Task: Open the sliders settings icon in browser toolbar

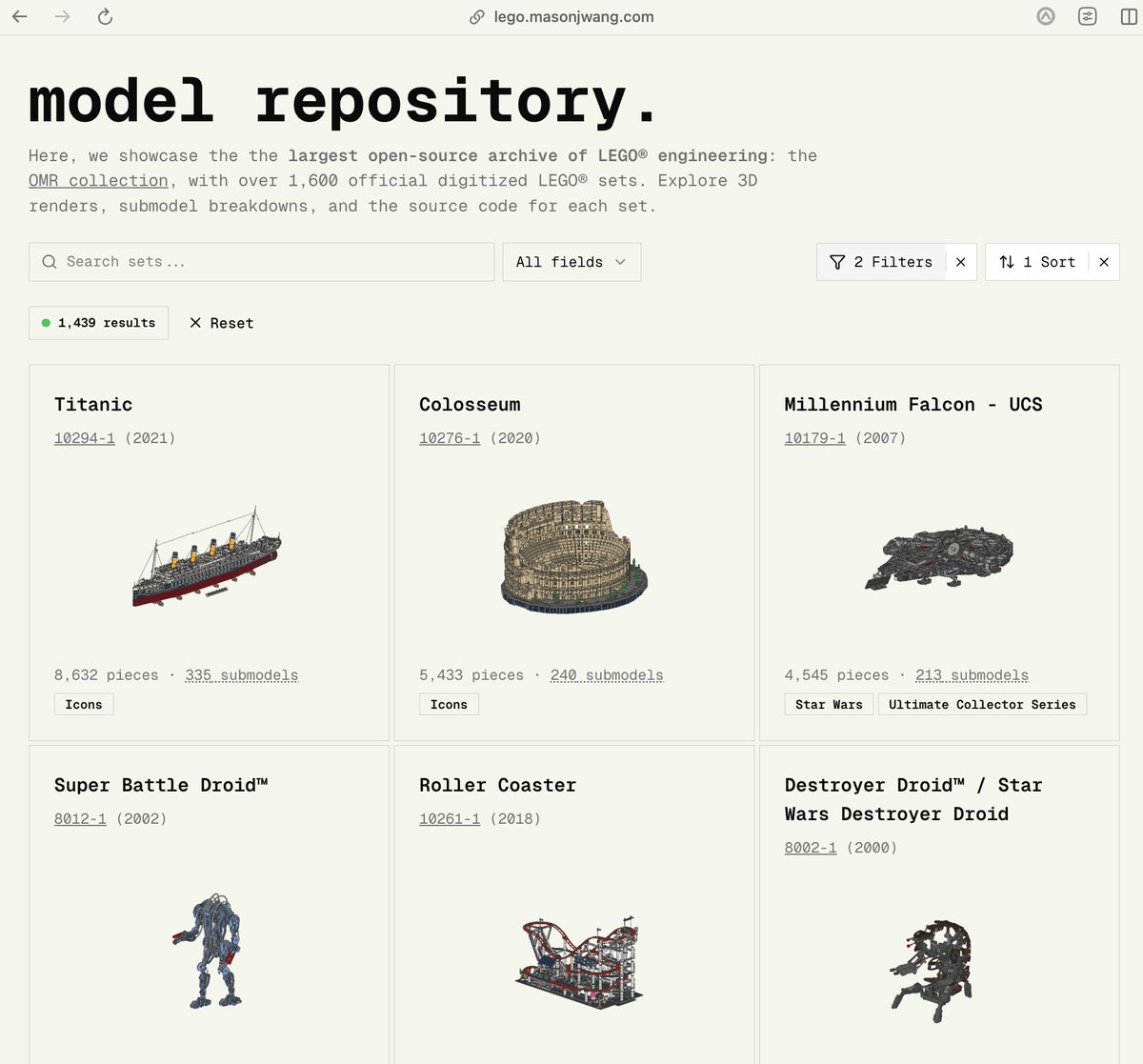Action: (1087, 16)
